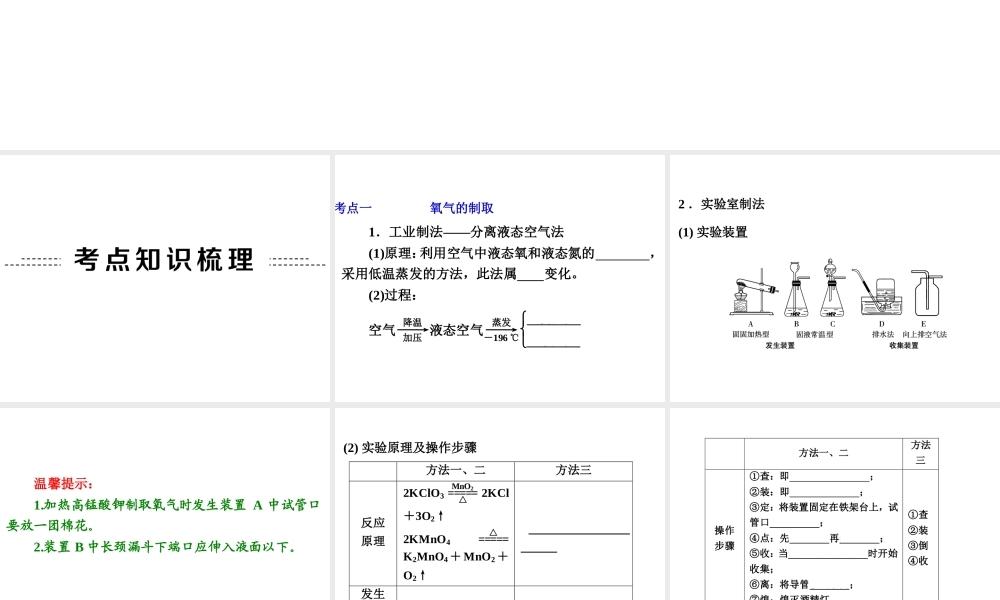Select apparatus A 固固加热型 diagram

pyautogui.click(x=753, y=293)
